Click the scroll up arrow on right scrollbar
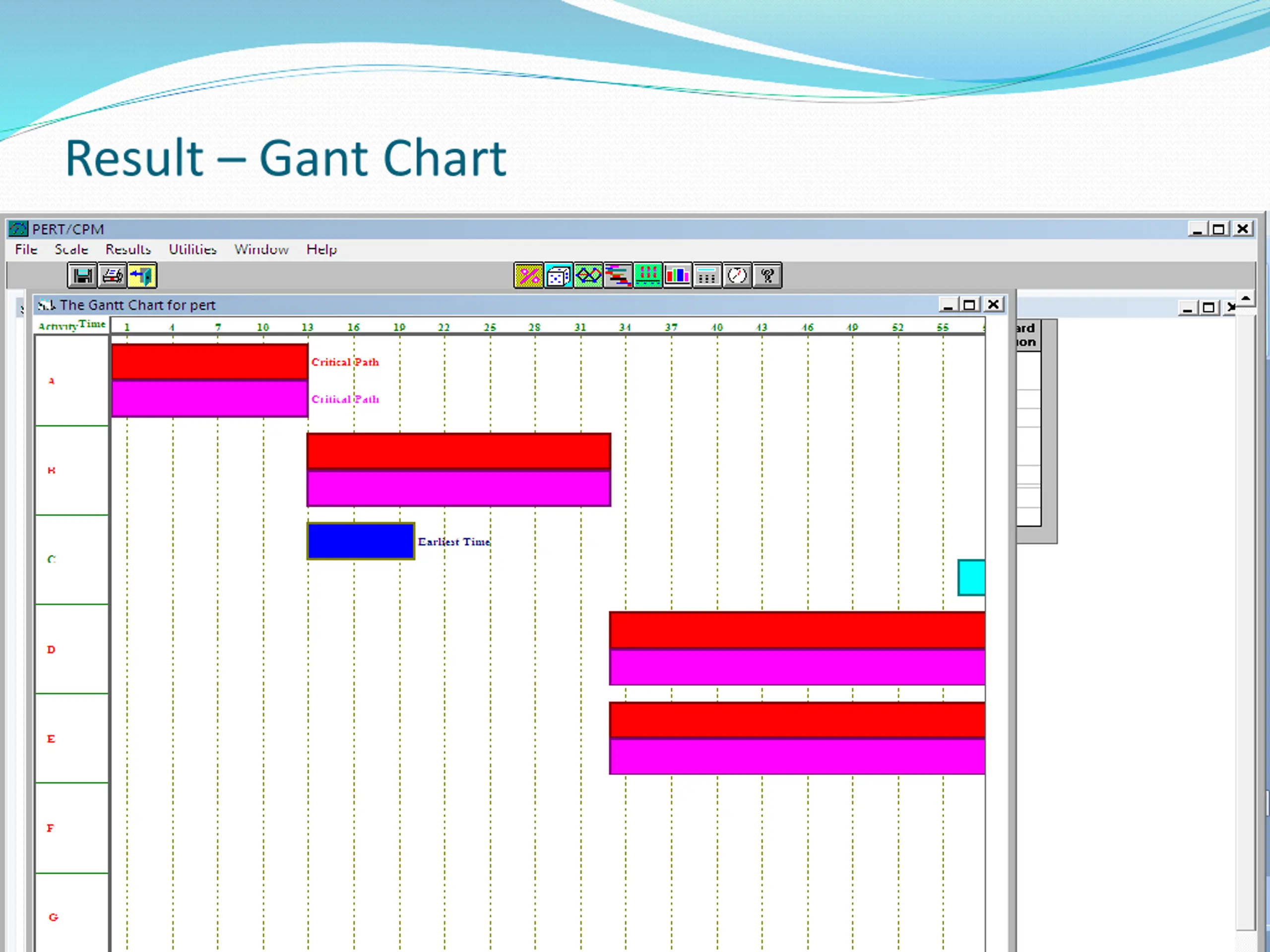This screenshot has height=952, width=1270. 1246,299
